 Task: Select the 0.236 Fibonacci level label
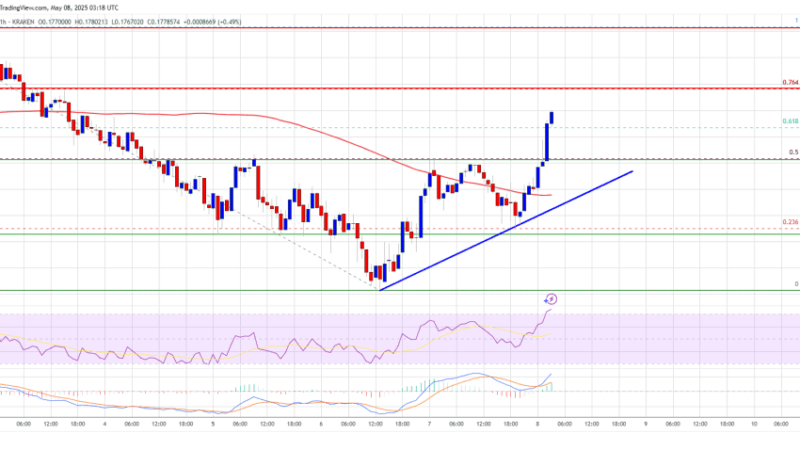coord(790,222)
